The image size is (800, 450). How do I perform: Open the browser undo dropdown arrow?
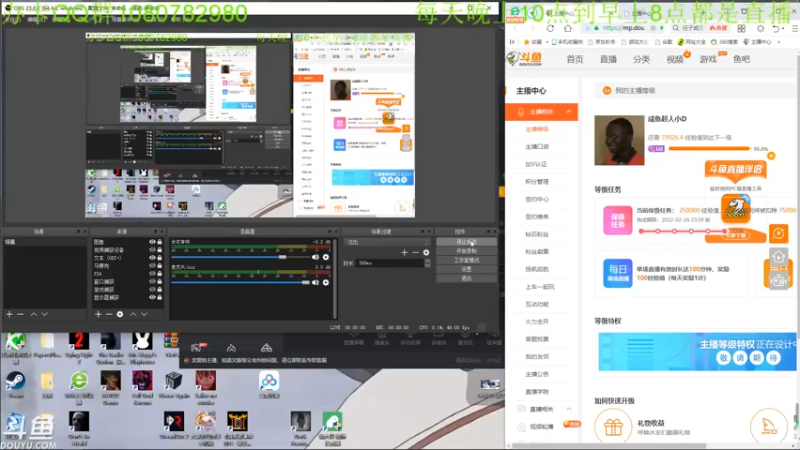click(784, 28)
